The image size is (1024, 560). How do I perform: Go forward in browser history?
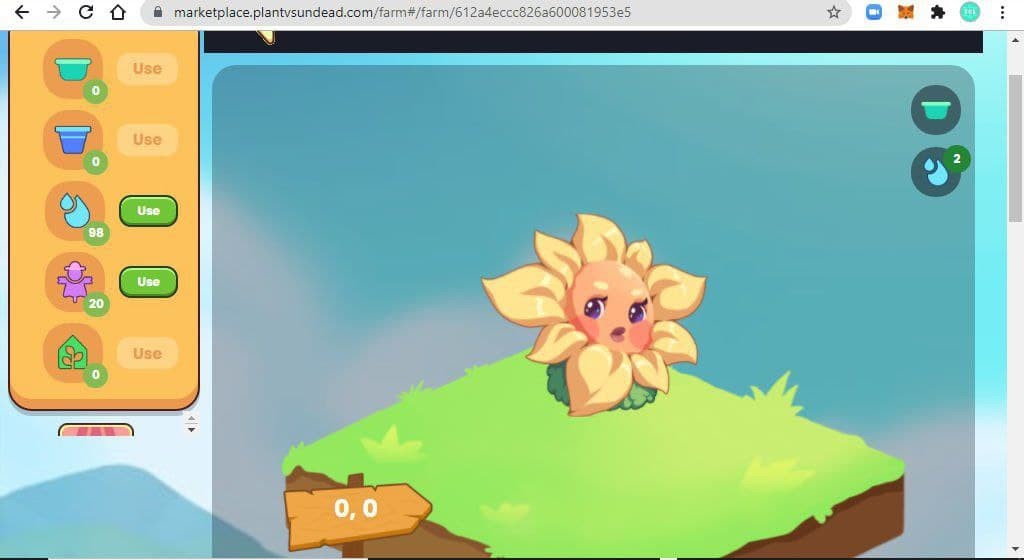pos(54,12)
